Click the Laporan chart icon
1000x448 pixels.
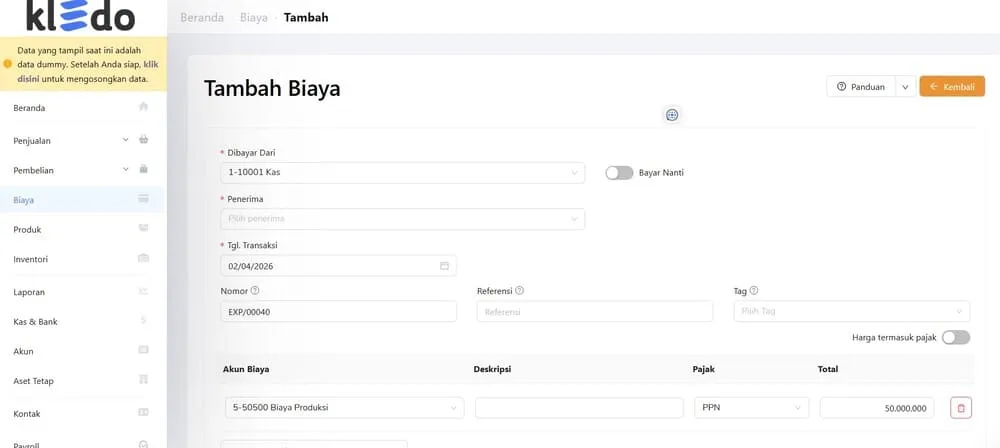point(143,292)
